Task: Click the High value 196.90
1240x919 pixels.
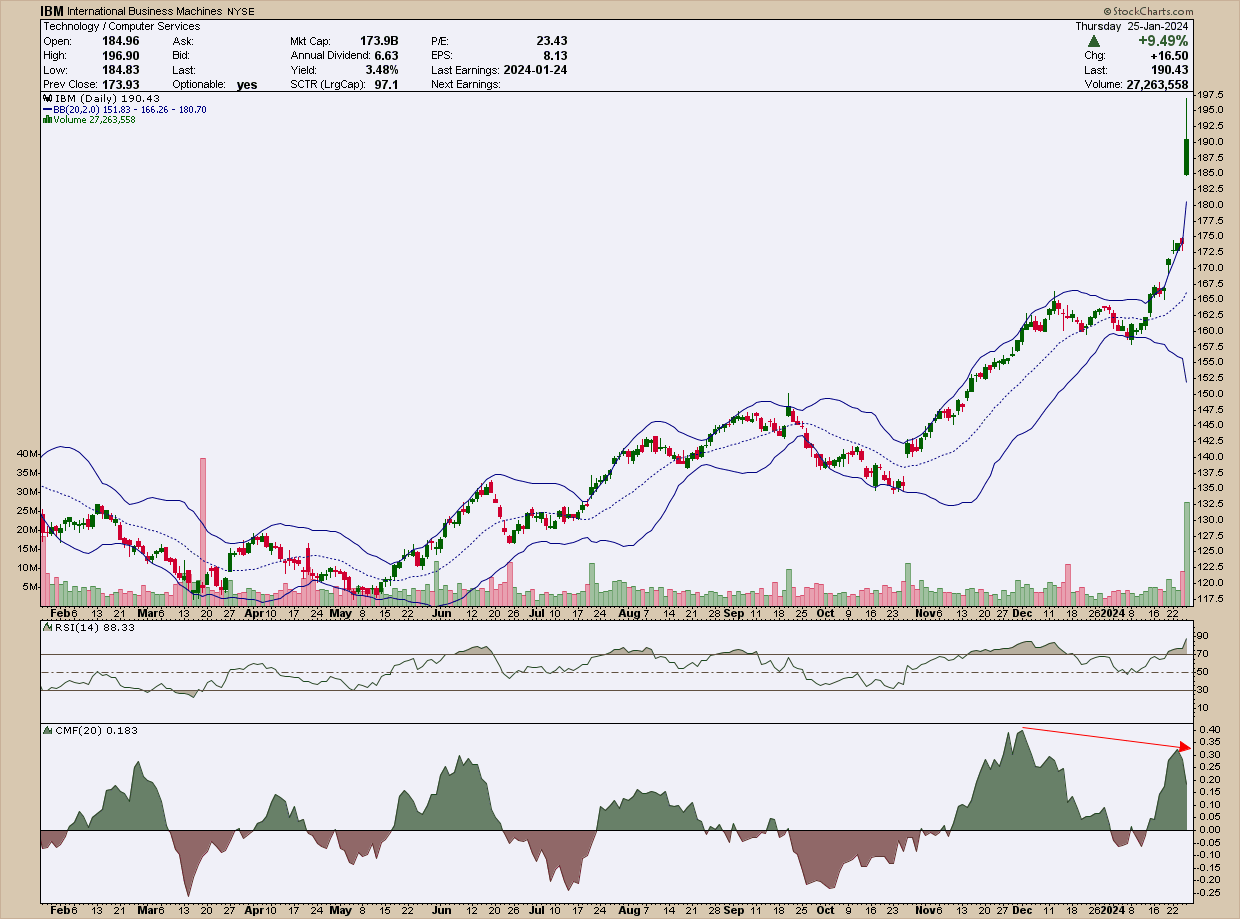Action: tap(120, 55)
